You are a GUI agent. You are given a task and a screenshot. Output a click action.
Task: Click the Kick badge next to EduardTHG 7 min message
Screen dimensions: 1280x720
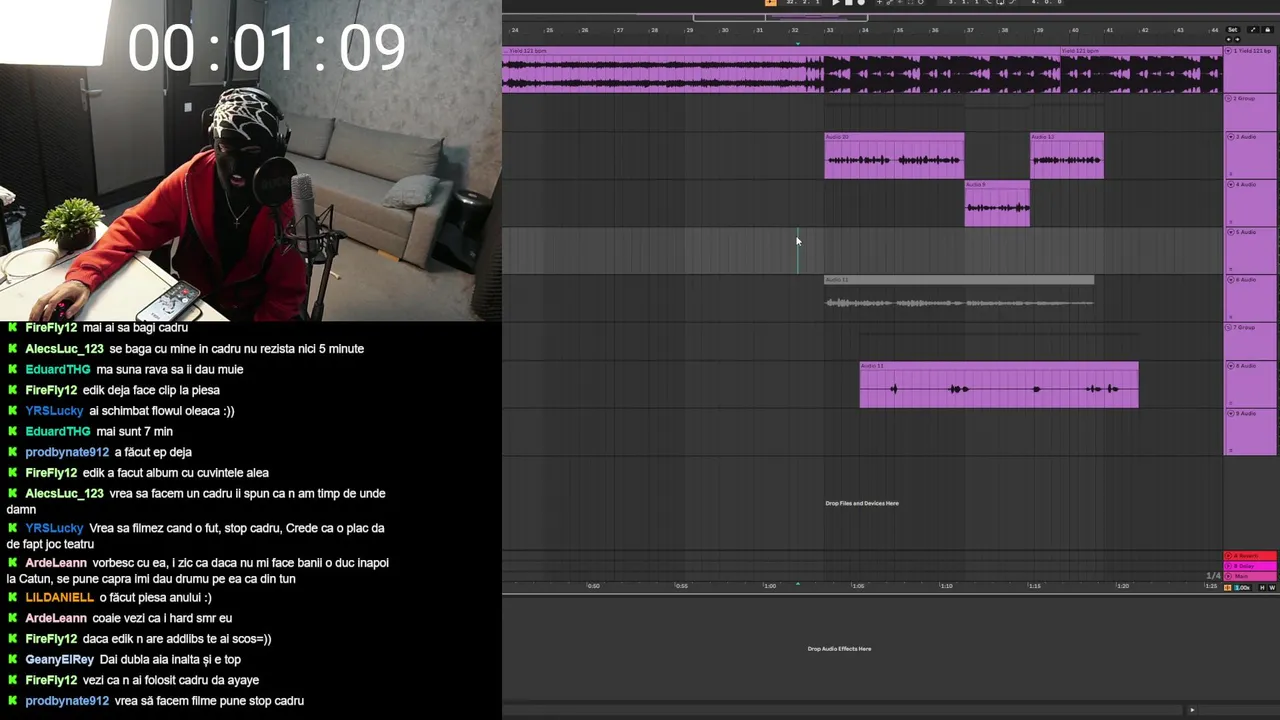[x=13, y=432]
